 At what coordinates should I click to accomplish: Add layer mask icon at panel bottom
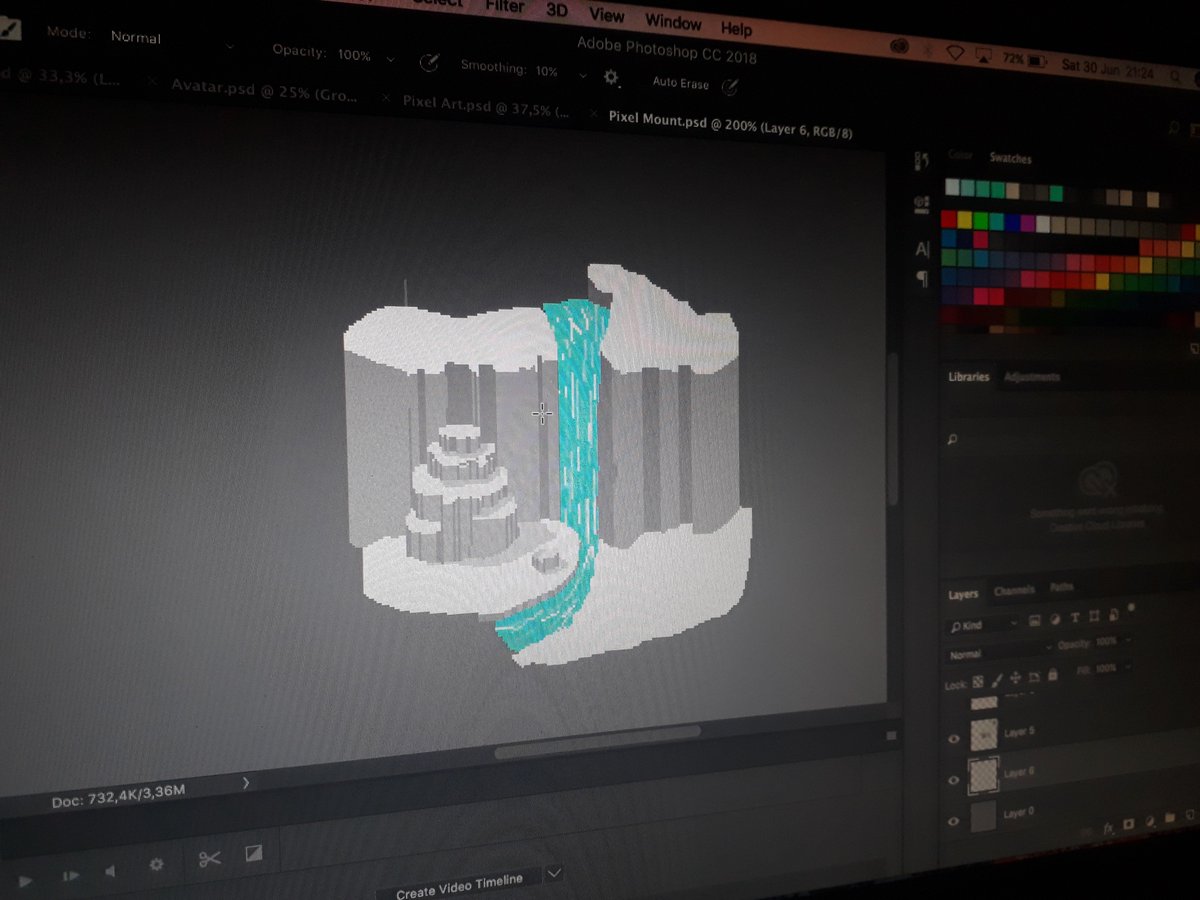click(1129, 826)
